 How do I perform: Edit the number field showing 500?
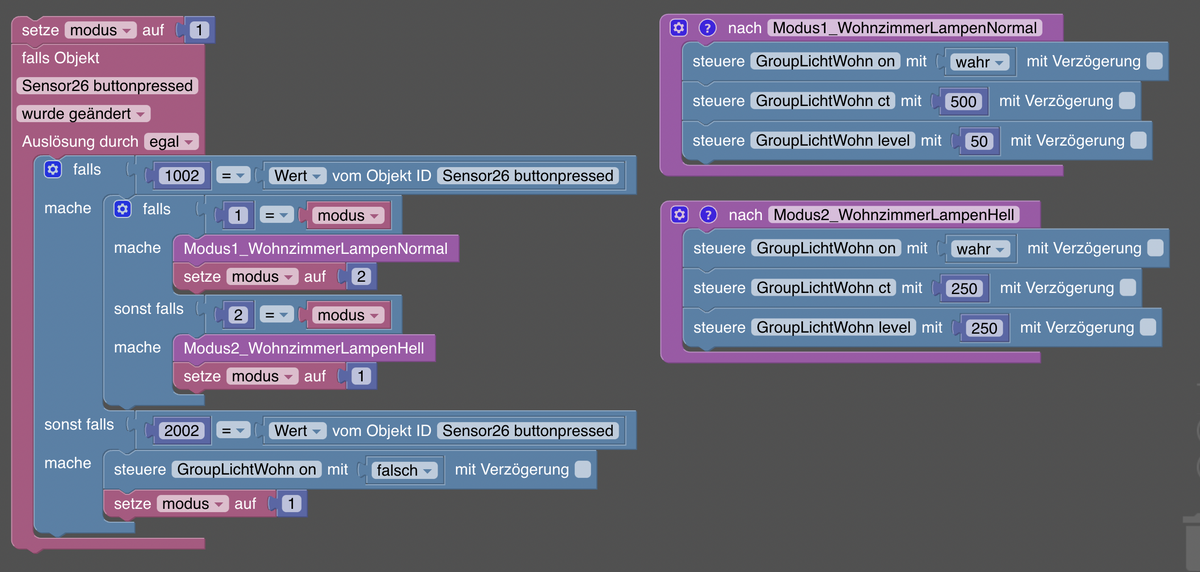point(966,101)
